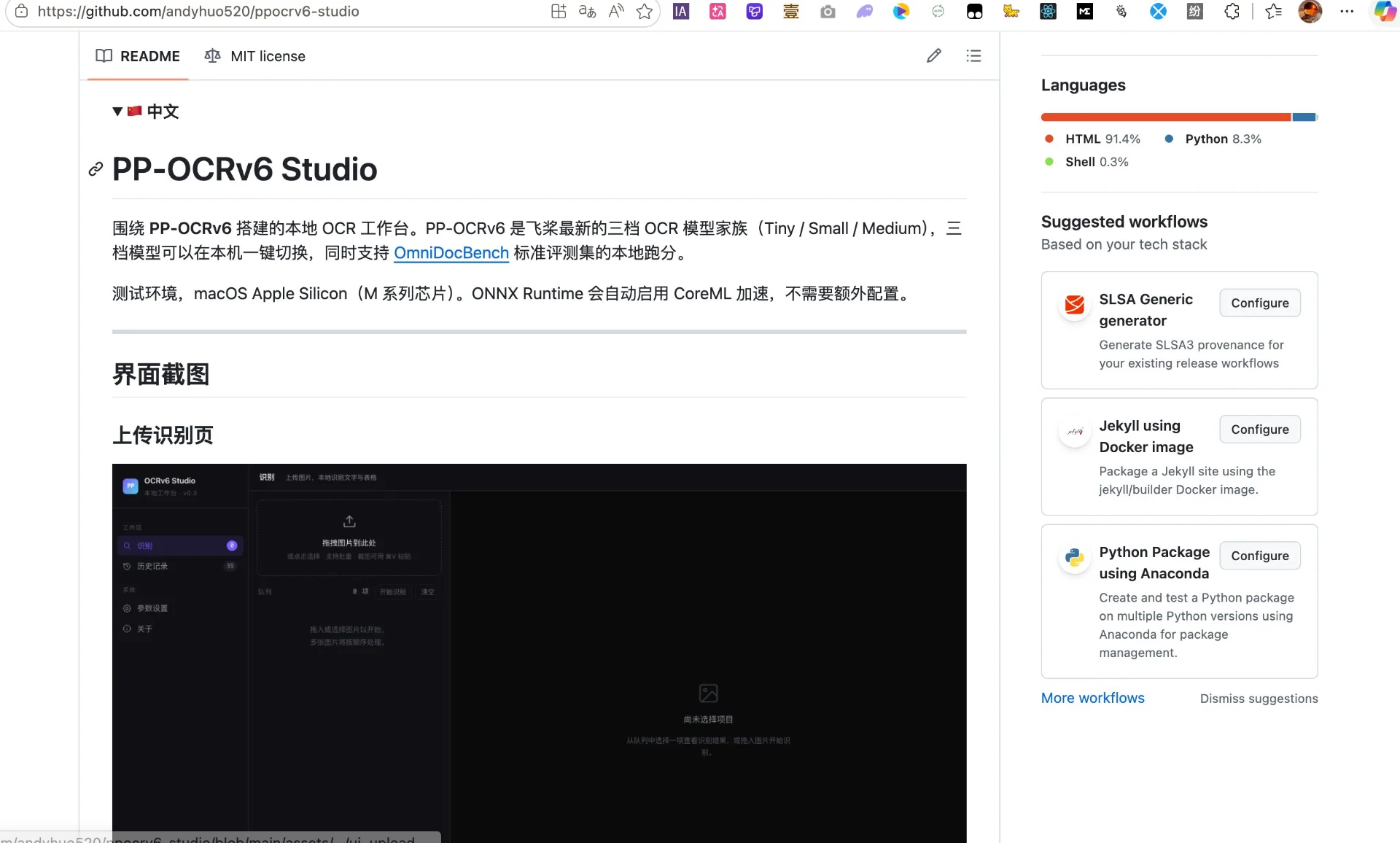This screenshot has height=843, width=1400.
Task: Click the blue Python language bar segment
Action: (x=1304, y=117)
